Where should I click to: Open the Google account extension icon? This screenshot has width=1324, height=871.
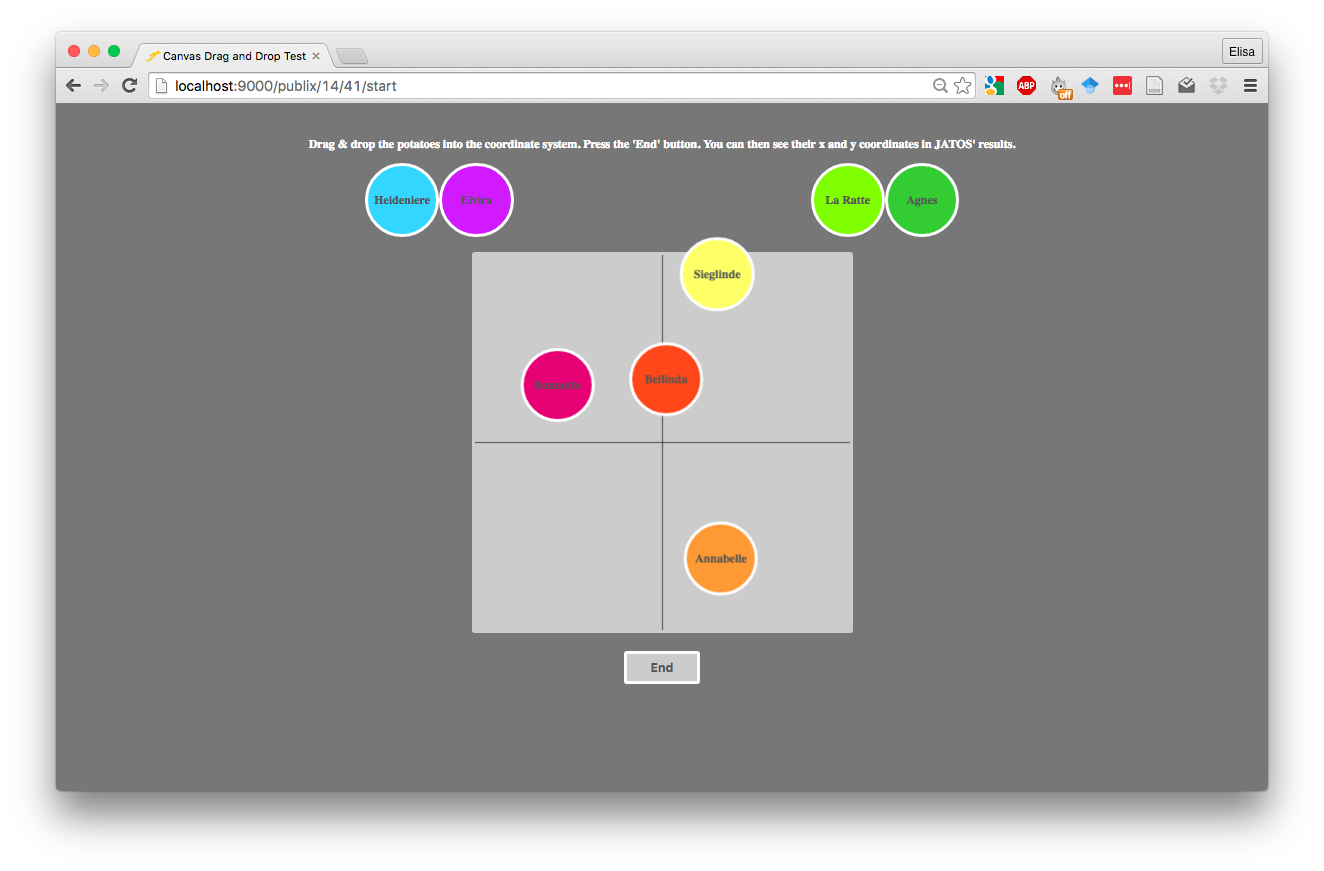click(x=994, y=86)
